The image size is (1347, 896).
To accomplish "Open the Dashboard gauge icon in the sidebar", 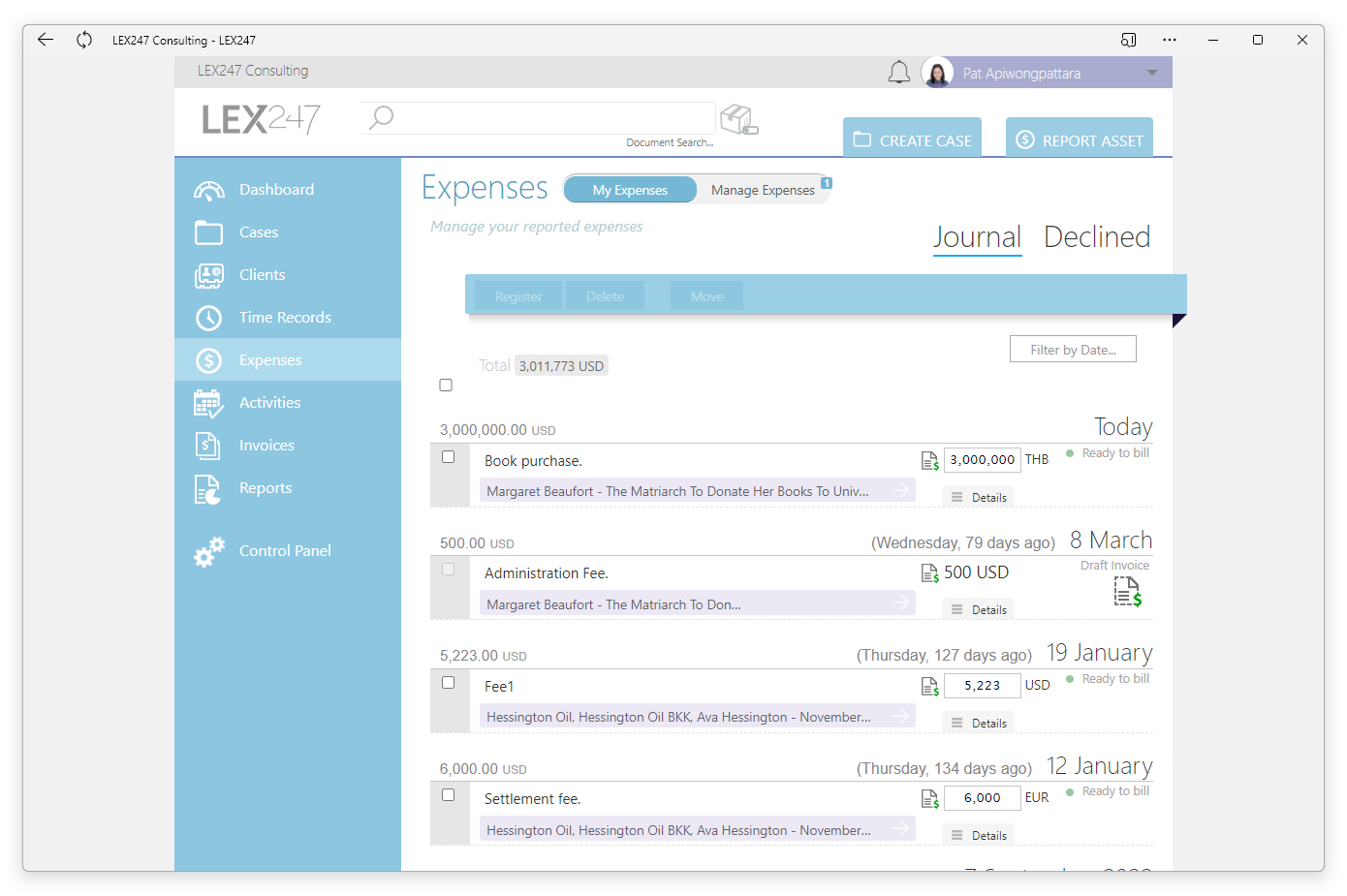I will coord(208,191).
